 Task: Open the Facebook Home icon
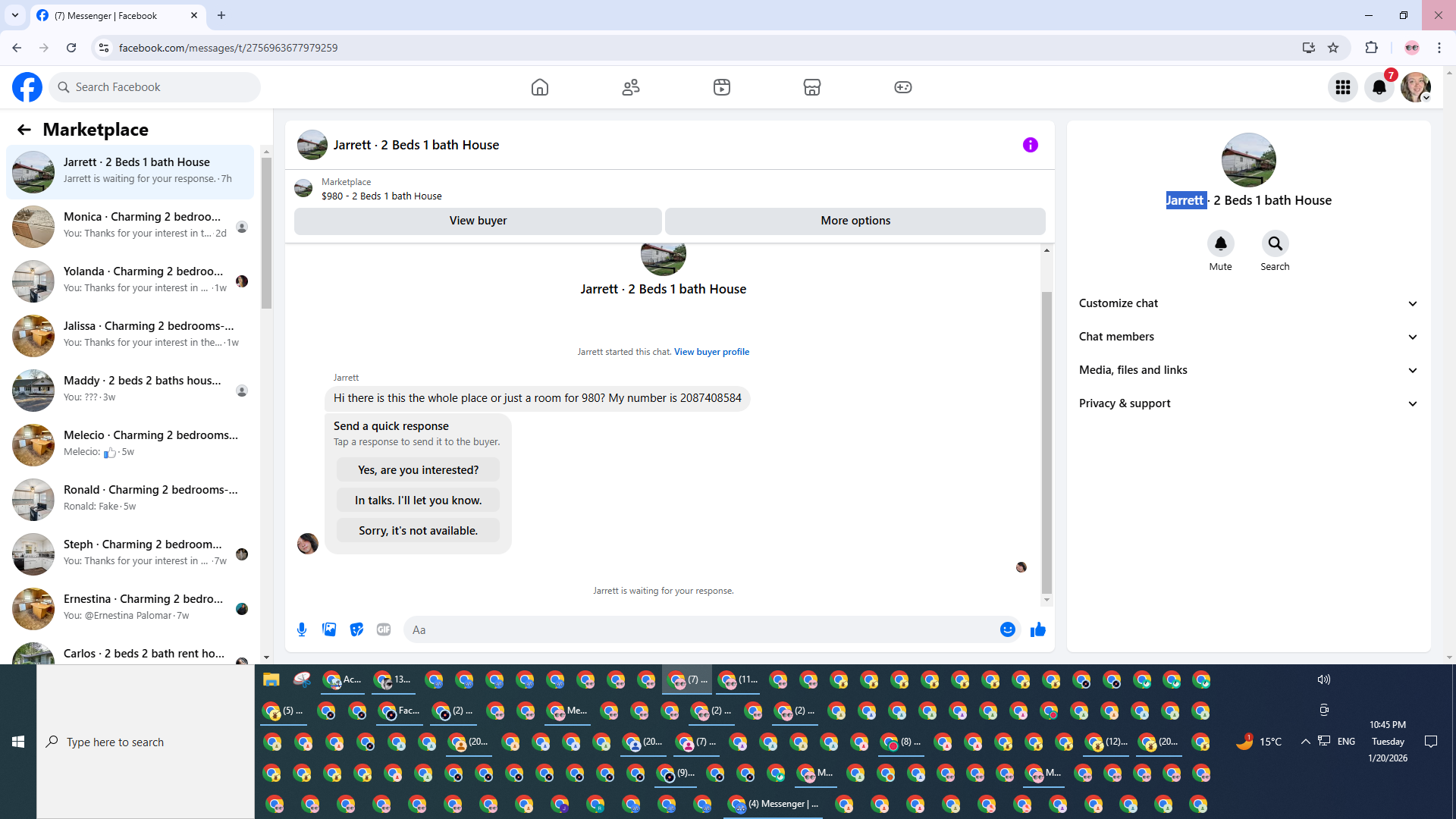(540, 87)
